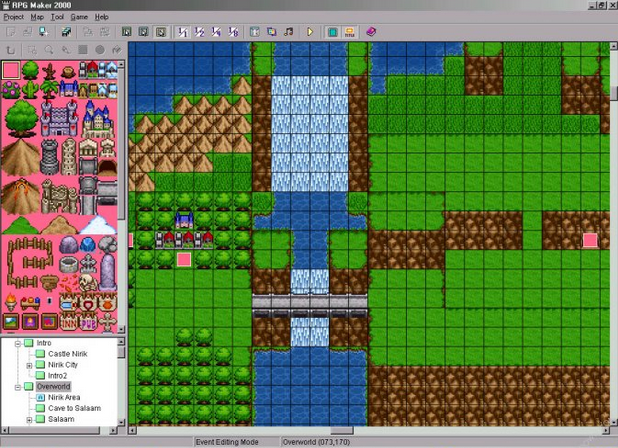Set map zoom to 1/8 scale
618x448 pixels.
(x=233, y=32)
